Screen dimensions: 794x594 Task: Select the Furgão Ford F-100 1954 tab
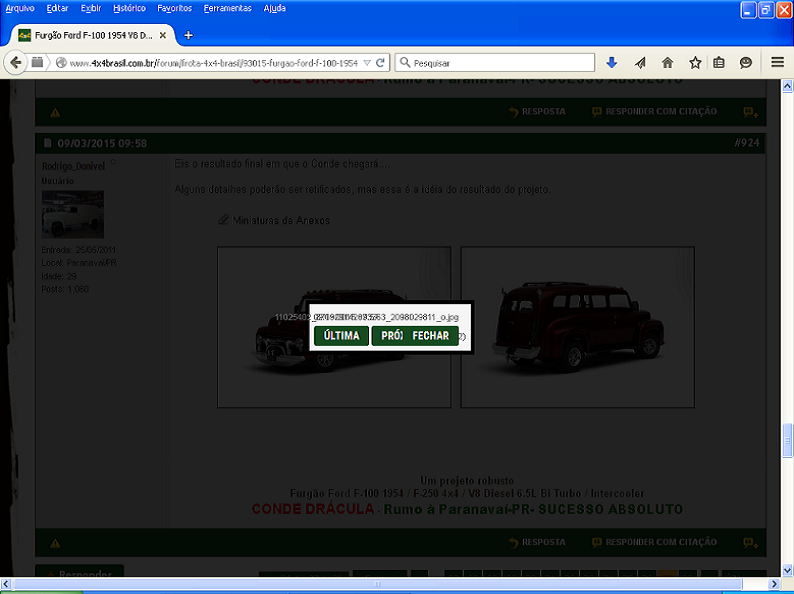point(93,35)
